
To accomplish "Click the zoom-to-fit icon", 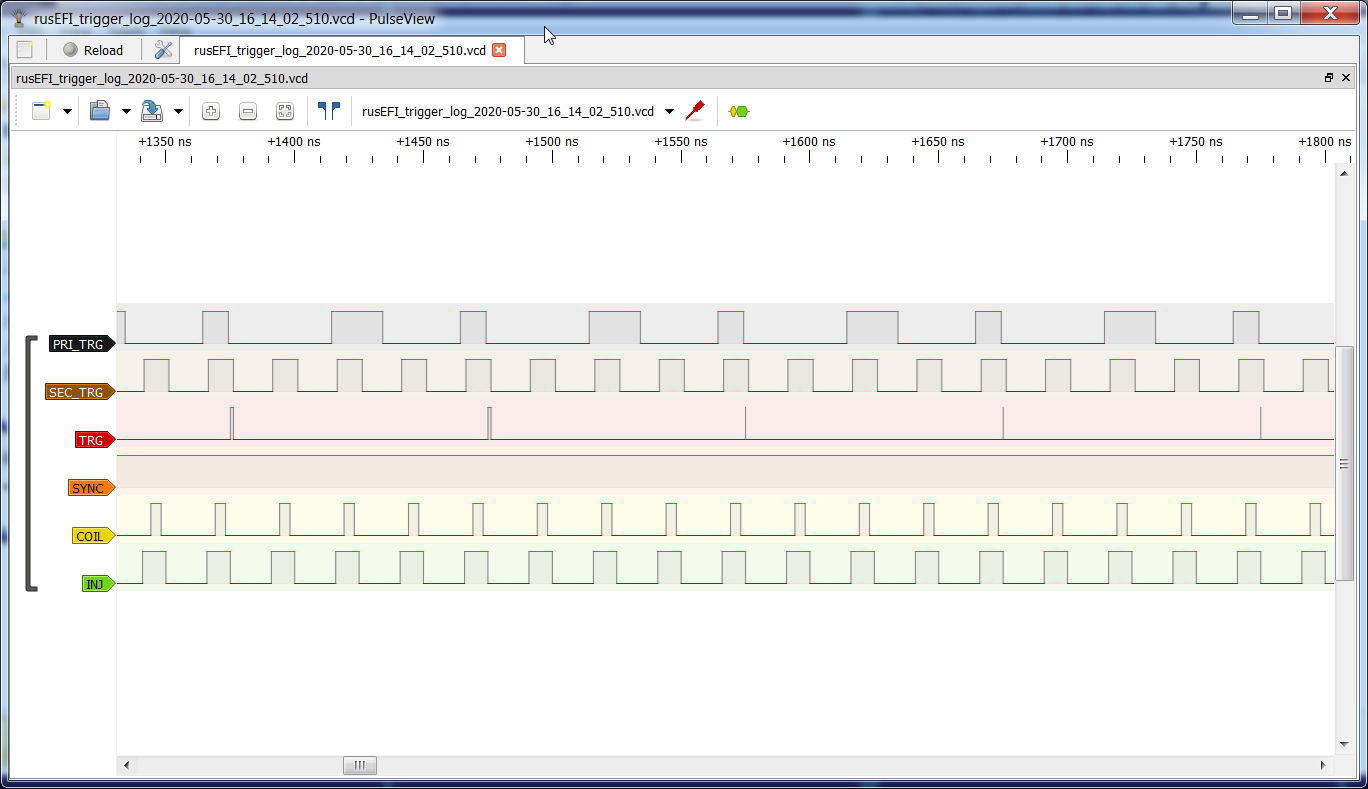I will 285,112.
